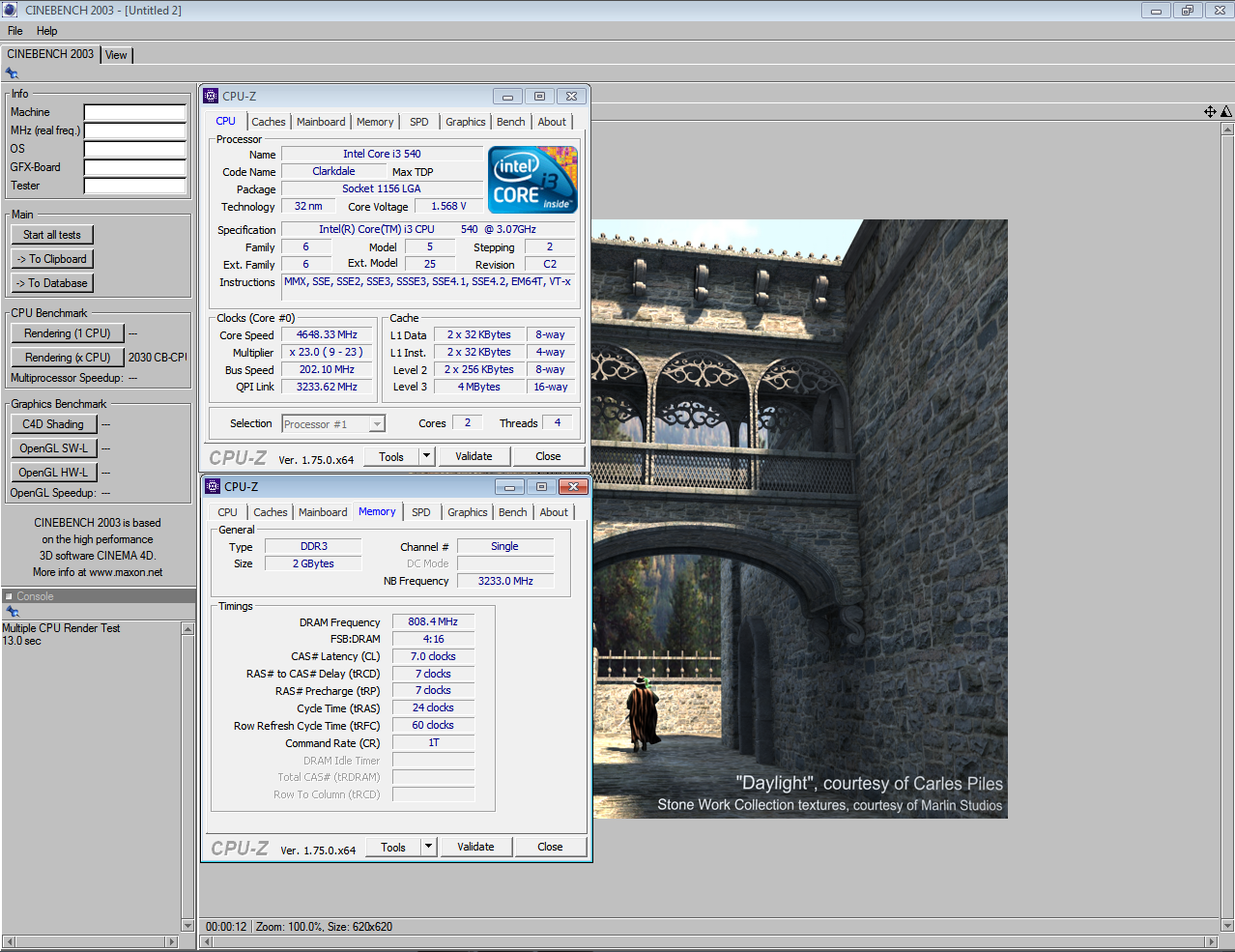
Task: Click the OS input field
Action: click(134, 149)
